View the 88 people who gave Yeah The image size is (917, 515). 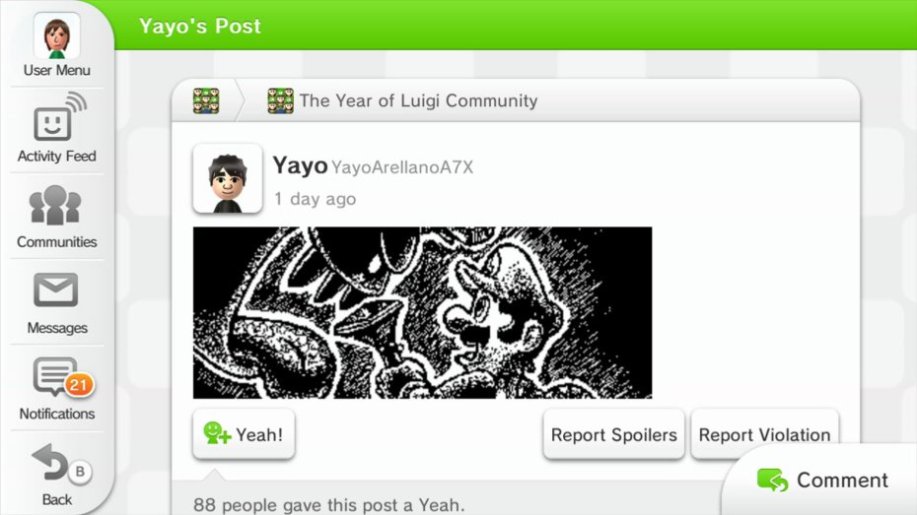pos(329,504)
